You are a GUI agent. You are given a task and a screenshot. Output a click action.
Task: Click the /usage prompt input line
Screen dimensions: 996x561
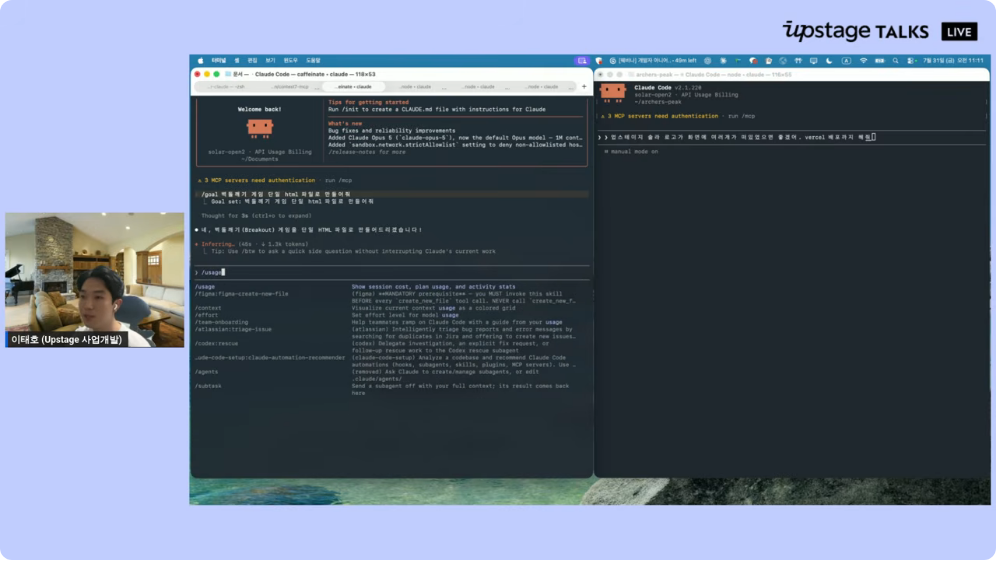392,273
